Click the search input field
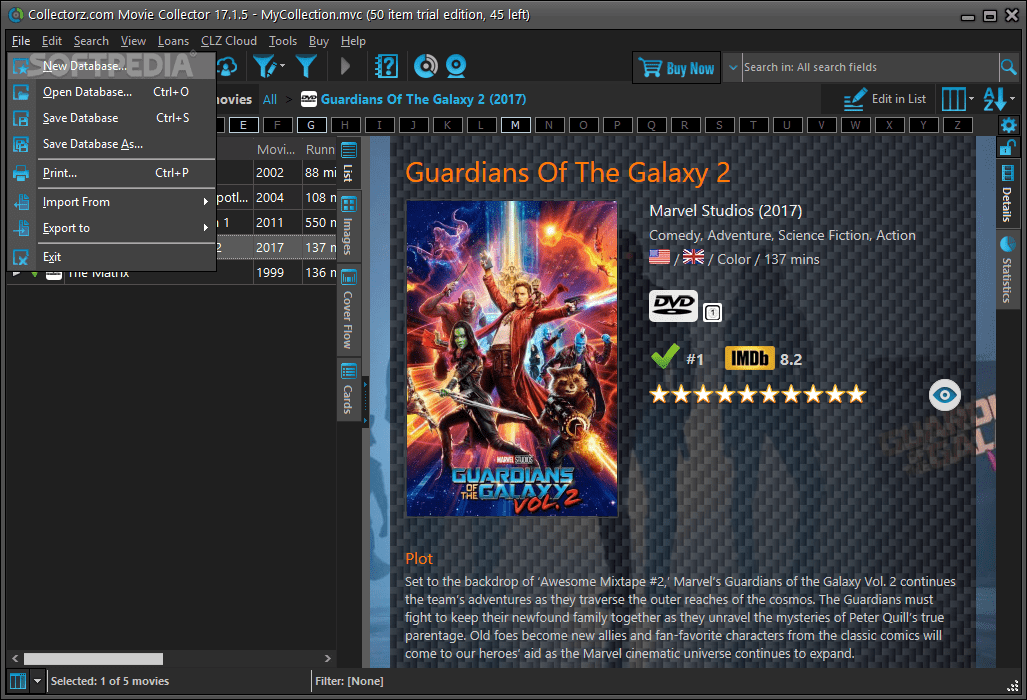1027x700 pixels. pos(870,67)
